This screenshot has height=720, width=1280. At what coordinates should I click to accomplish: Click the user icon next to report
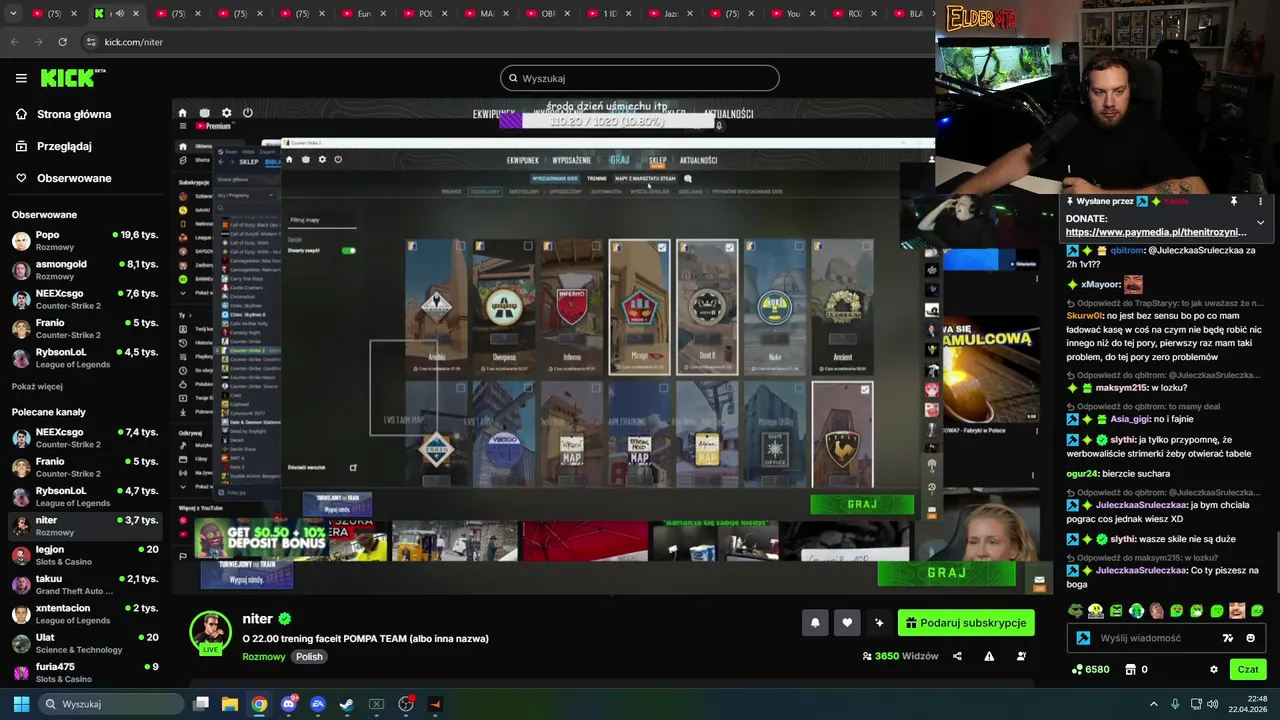click(x=1021, y=656)
